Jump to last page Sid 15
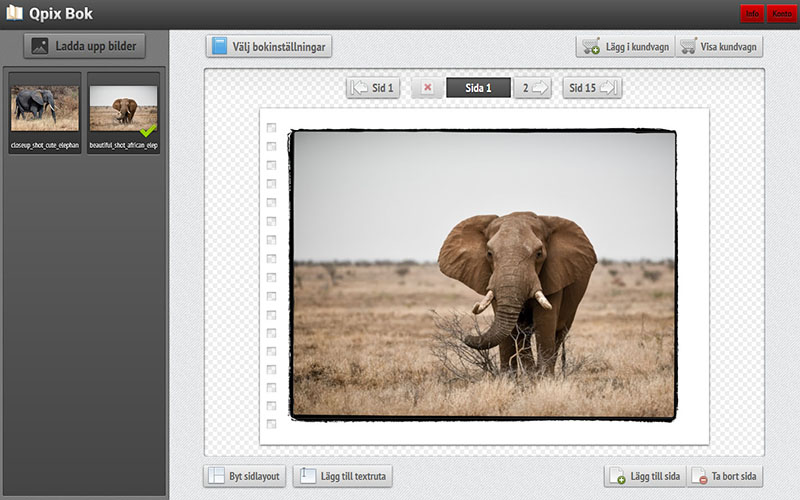The height and width of the screenshot is (500, 800). pyautogui.click(x=592, y=88)
